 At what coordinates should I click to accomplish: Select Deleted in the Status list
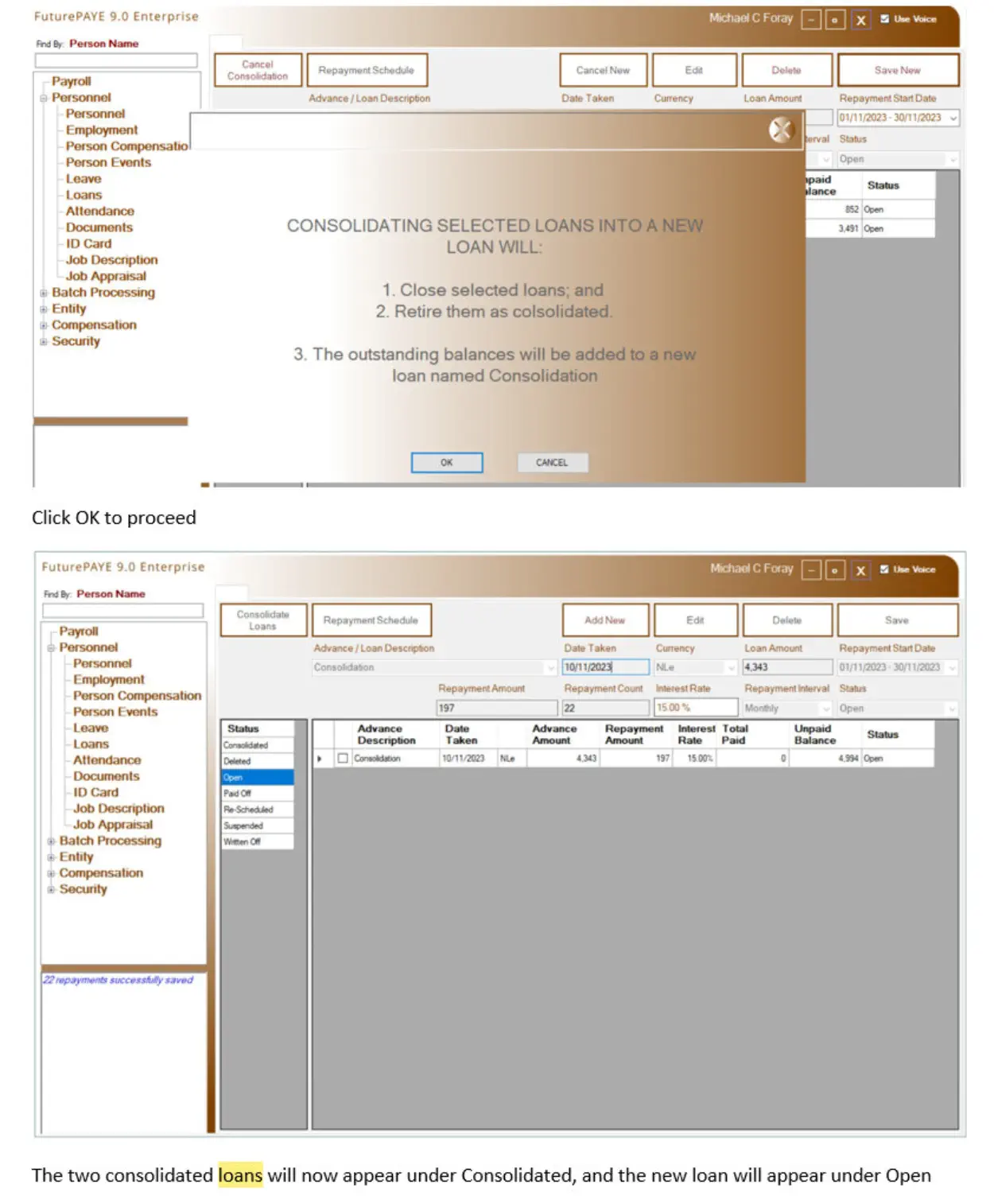(258, 761)
